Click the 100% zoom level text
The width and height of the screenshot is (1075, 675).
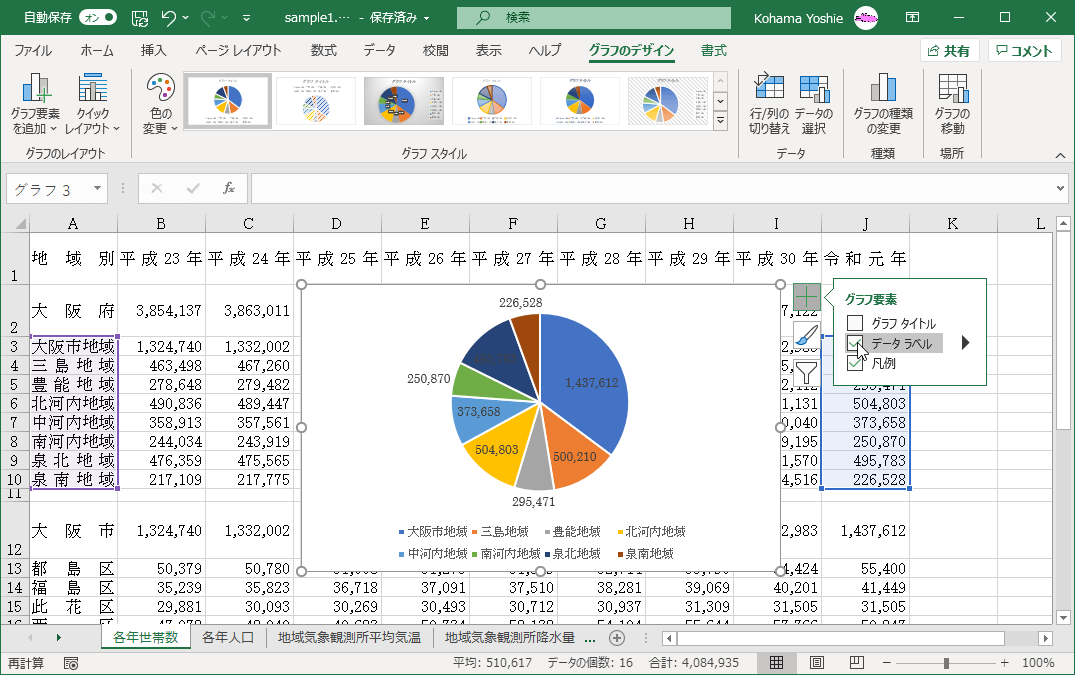pos(1038,663)
